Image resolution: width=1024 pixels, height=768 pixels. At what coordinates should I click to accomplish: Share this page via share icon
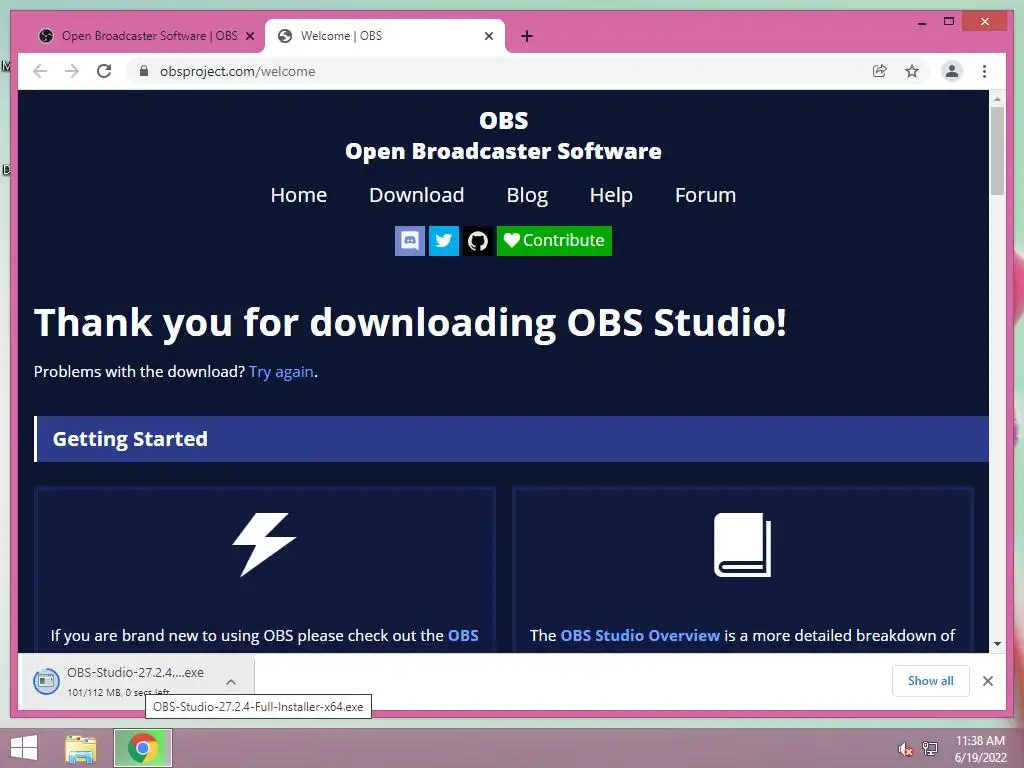(880, 71)
